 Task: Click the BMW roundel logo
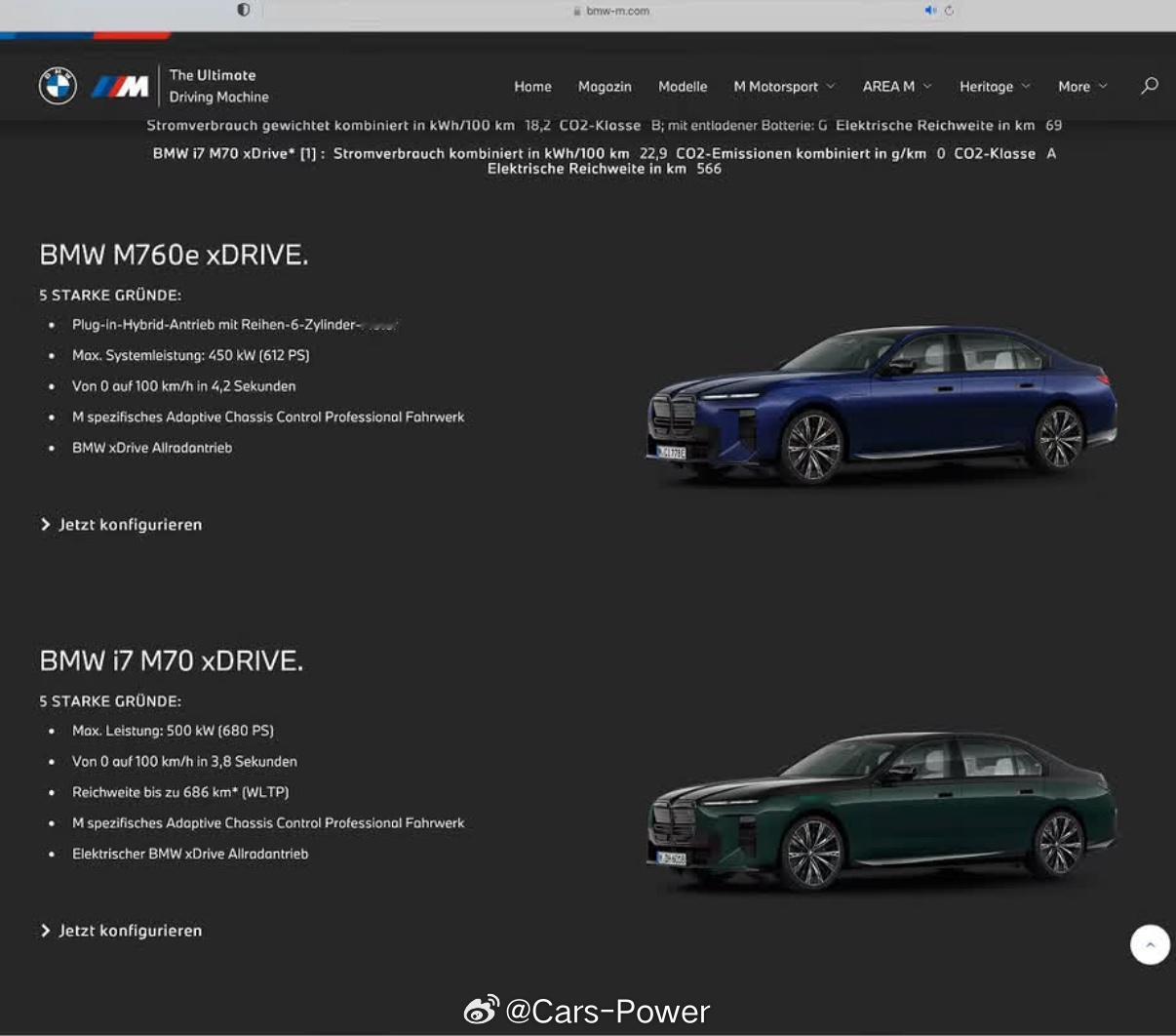click(58, 86)
